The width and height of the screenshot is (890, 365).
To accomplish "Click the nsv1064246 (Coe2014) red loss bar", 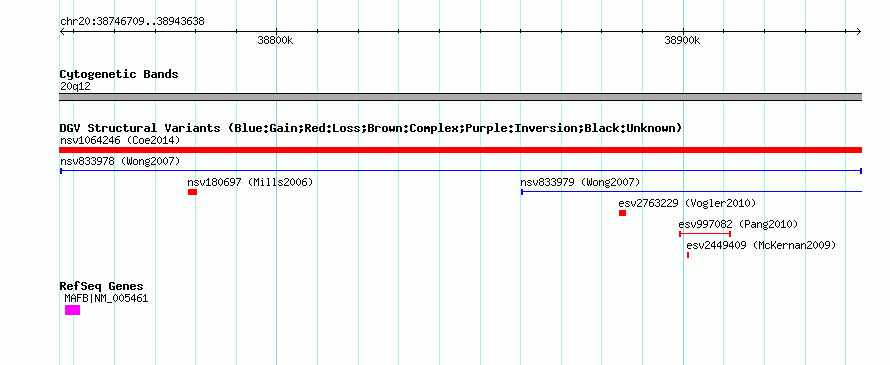I will [x=460, y=150].
